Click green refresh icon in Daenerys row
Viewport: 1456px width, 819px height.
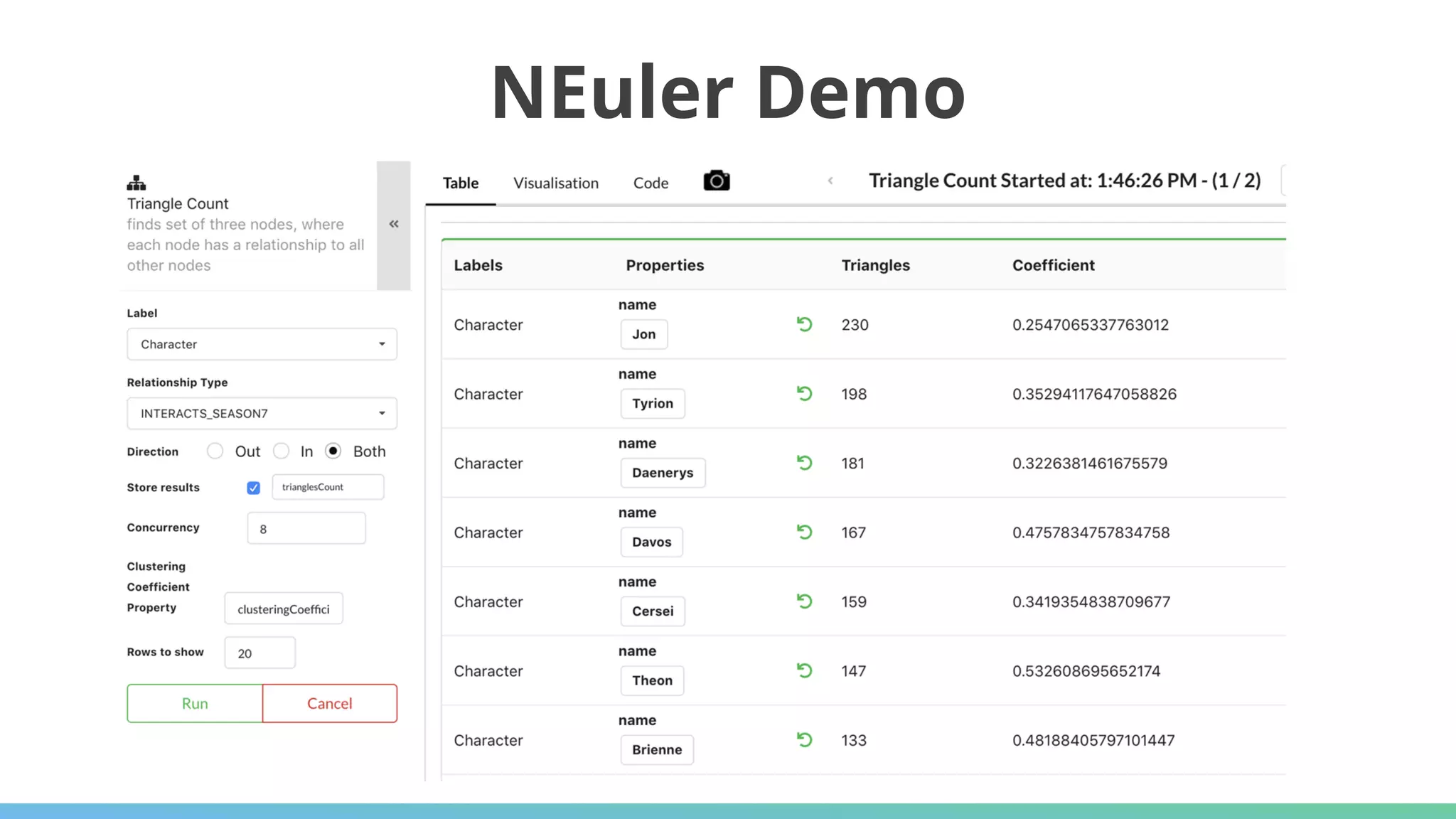(804, 464)
